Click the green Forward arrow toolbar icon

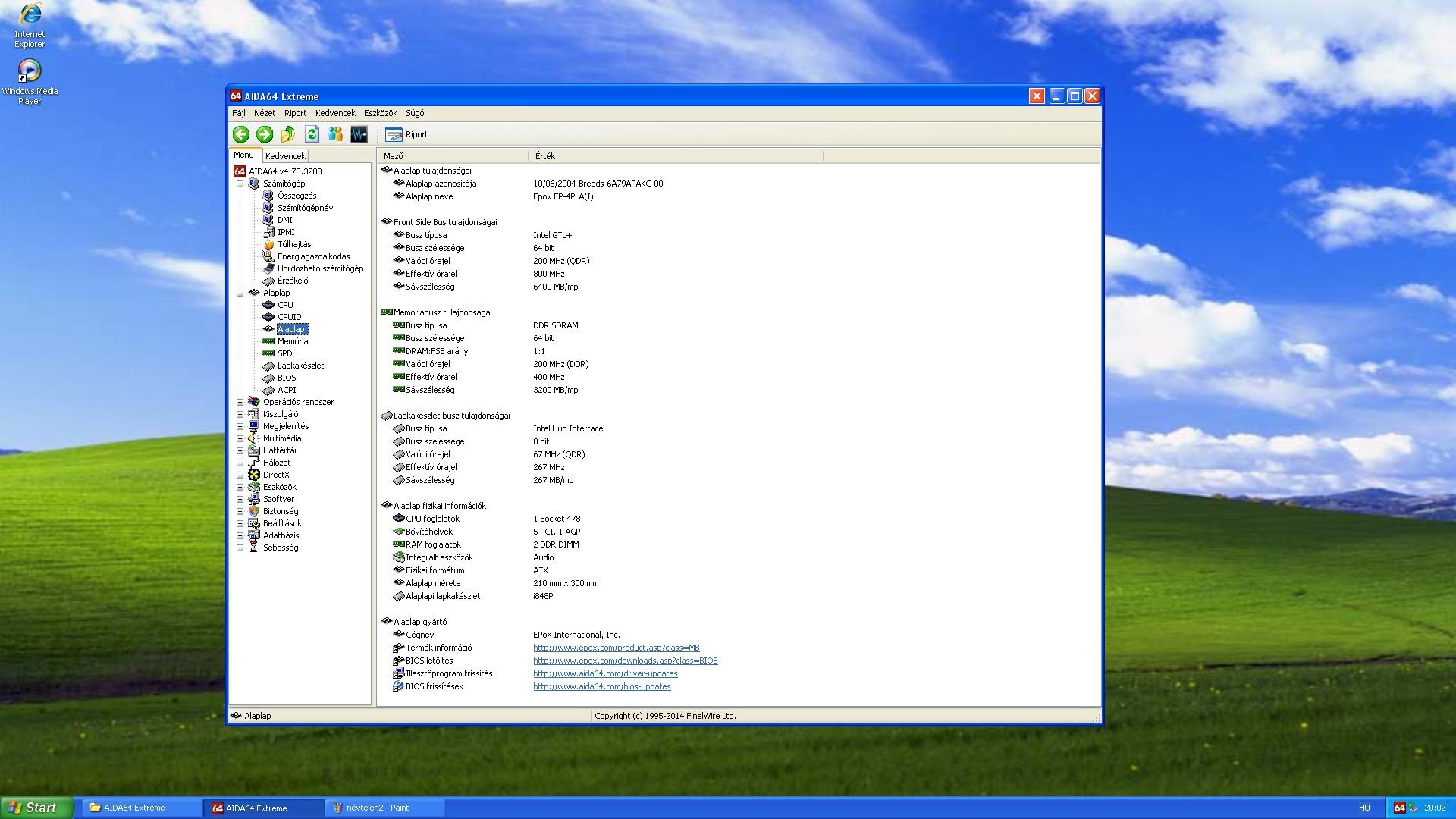(265, 134)
